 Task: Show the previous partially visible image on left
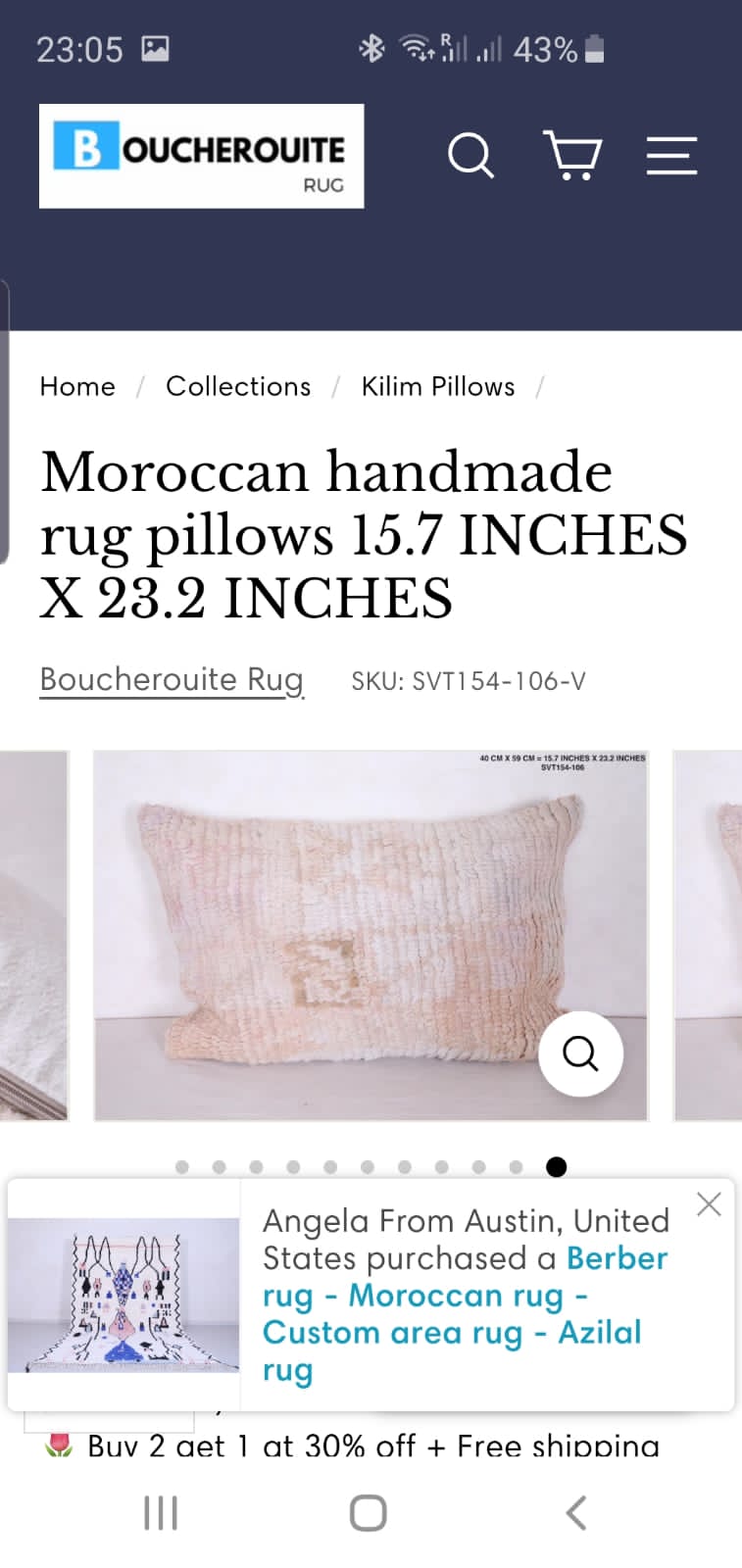[x=33, y=936]
